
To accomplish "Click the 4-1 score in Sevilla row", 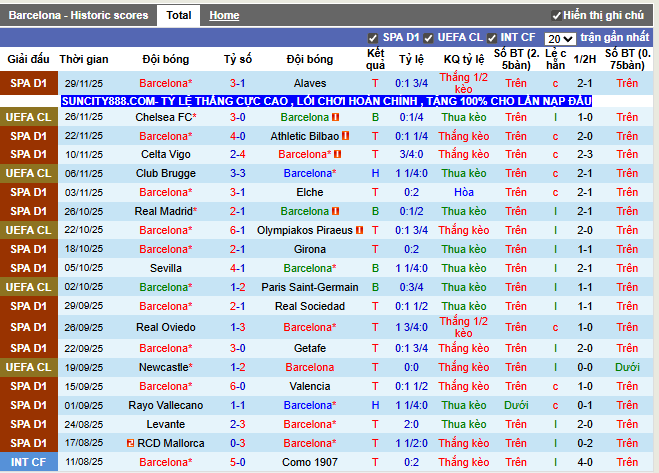I will click(x=237, y=268).
